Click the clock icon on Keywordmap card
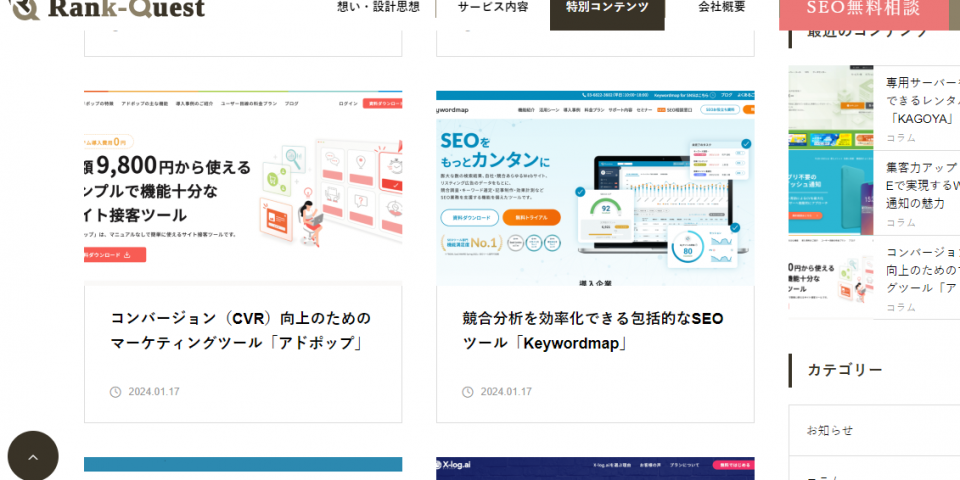Viewport: 960px width, 480px height. coord(467,392)
